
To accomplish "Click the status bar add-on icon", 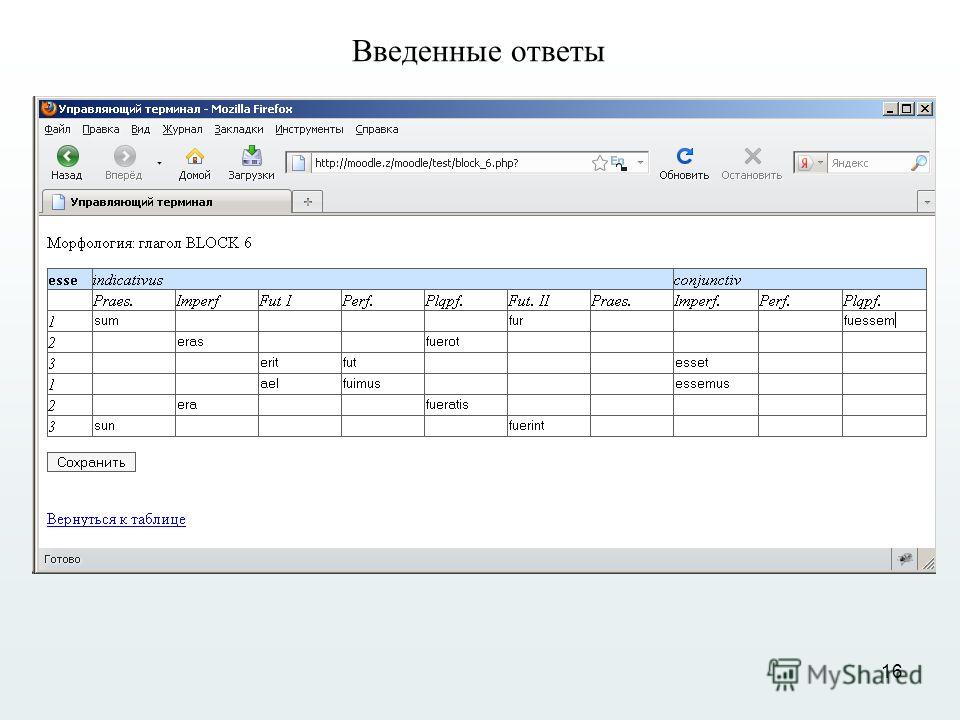I will click(905, 558).
